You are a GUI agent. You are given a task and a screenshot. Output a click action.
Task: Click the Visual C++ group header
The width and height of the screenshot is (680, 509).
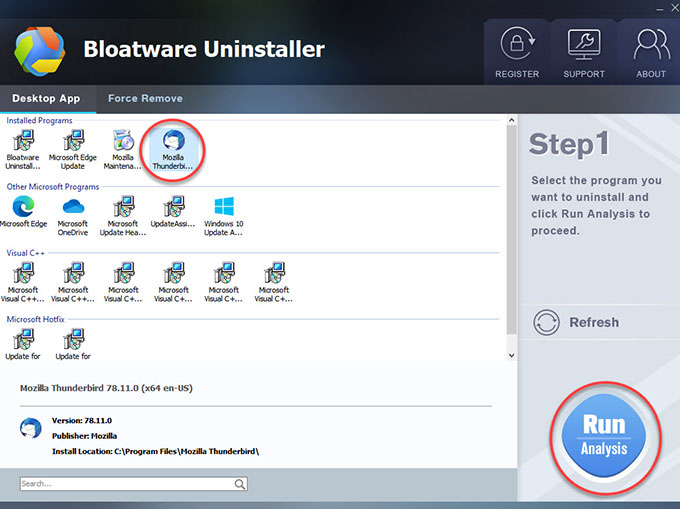point(25,253)
